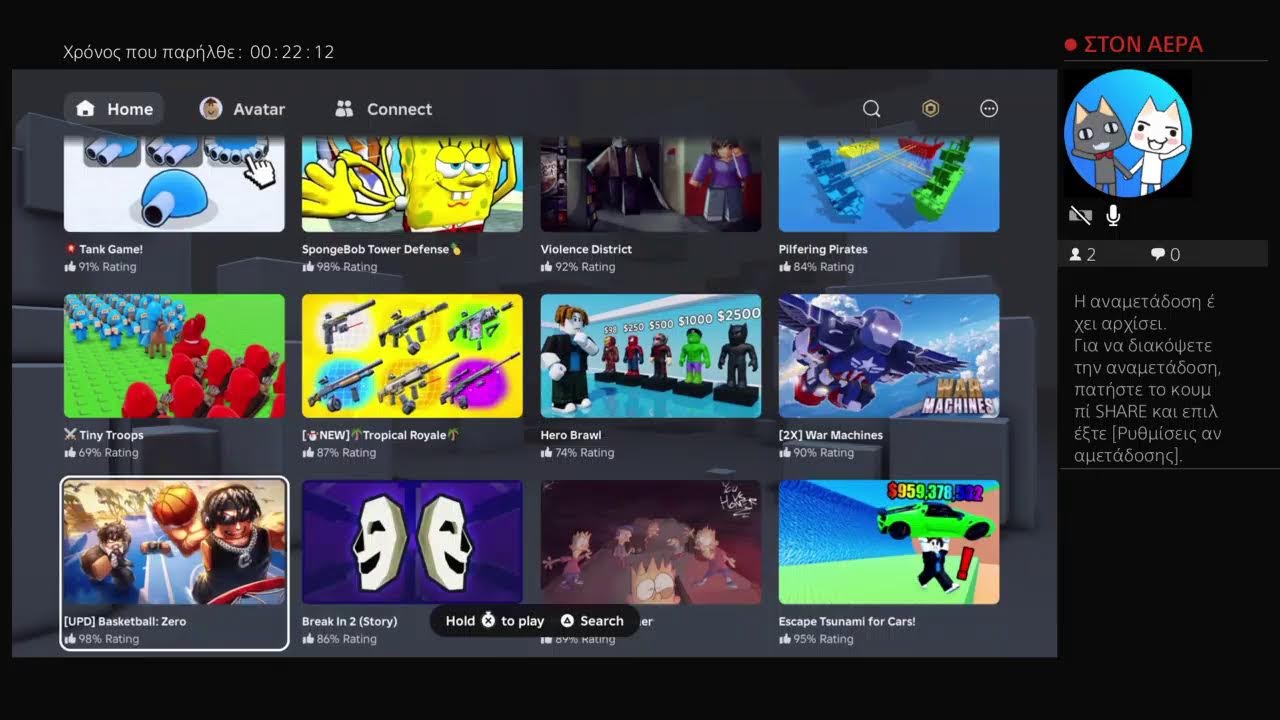Viewport: 1280px width, 720px height.
Task: Click the streamer cat avatar picture
Action: coord(1127,133)
